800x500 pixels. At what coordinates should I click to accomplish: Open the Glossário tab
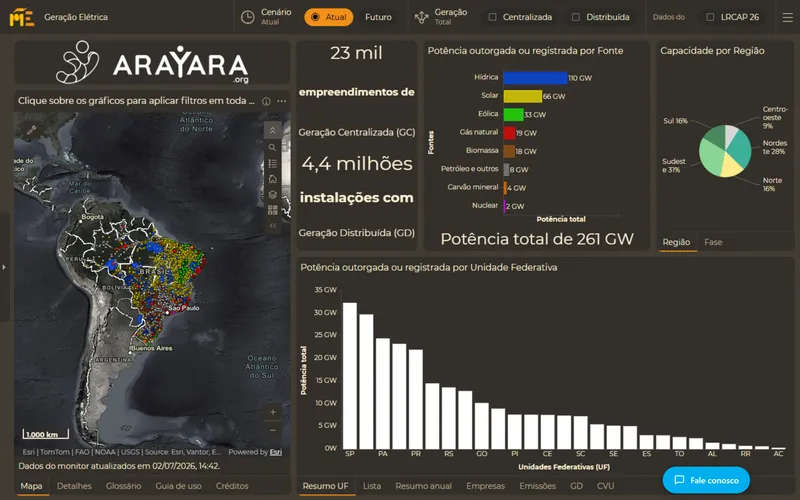(123, 486)
